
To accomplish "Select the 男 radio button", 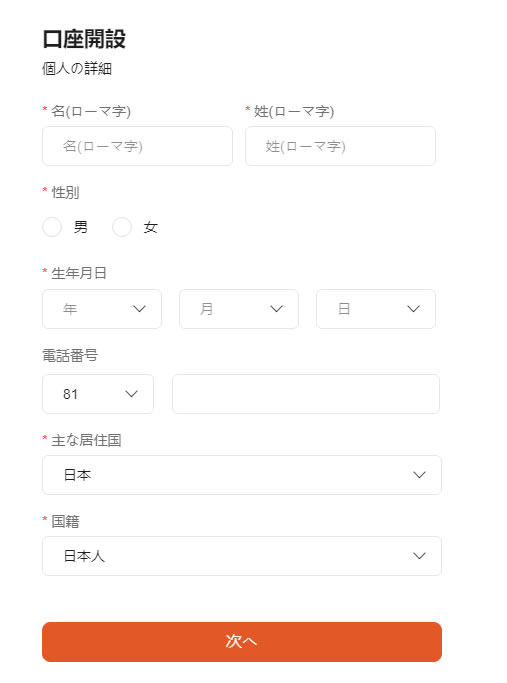I will (52, 227).
